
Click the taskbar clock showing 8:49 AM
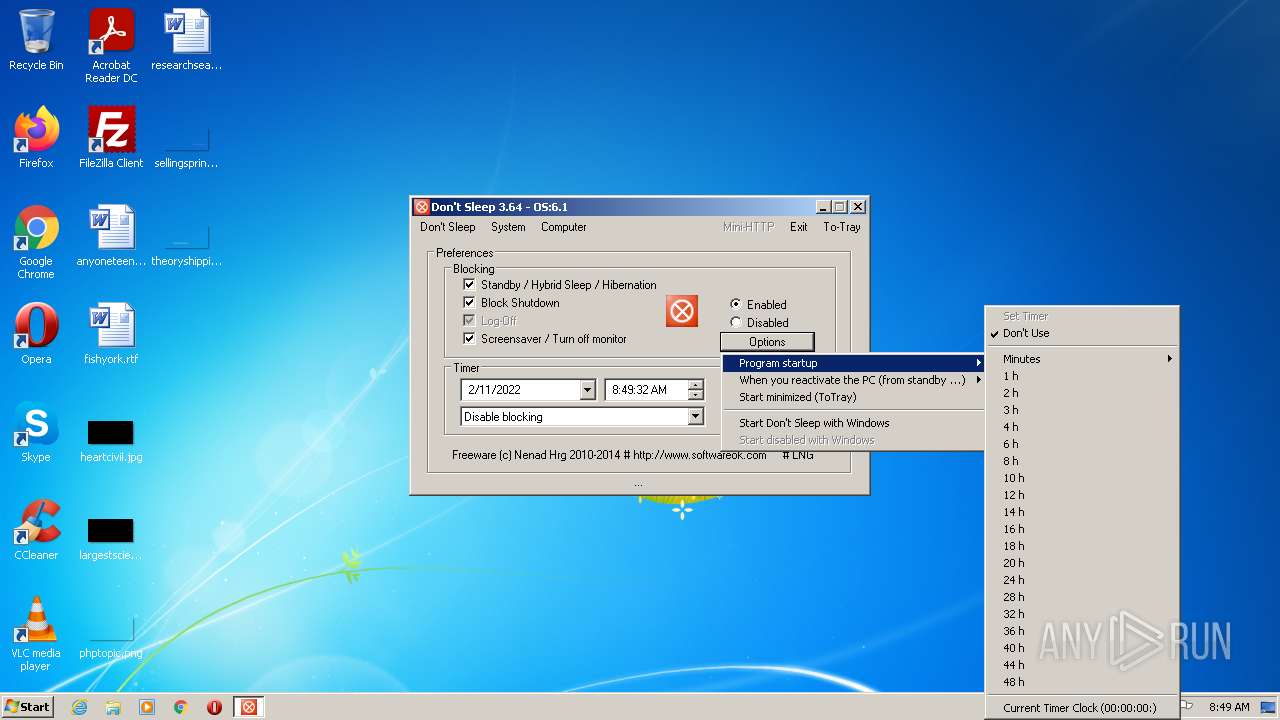pyautogui.click(x=1229, y=707)
